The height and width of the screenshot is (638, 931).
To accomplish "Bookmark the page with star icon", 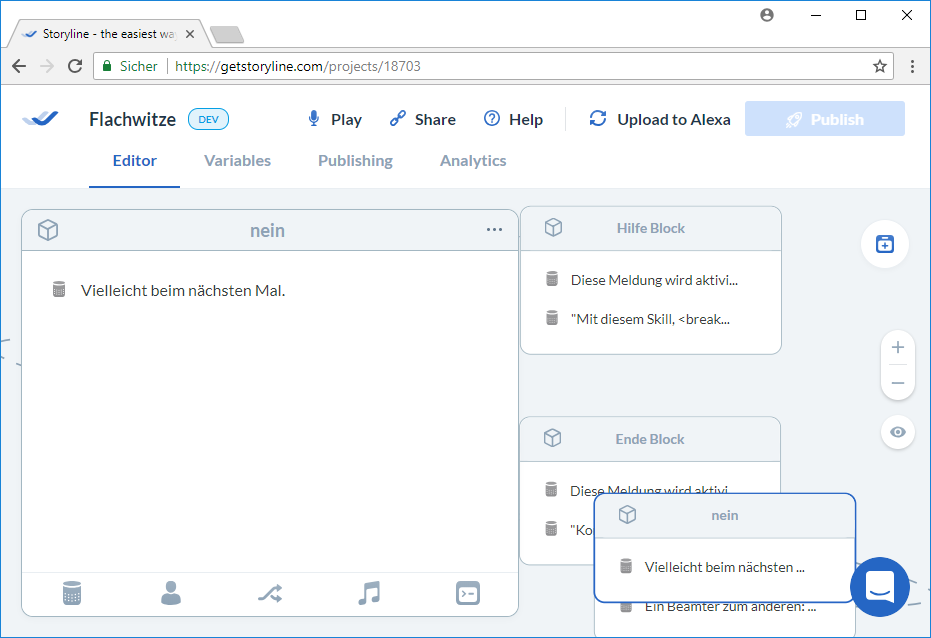I will click(879, 66).
